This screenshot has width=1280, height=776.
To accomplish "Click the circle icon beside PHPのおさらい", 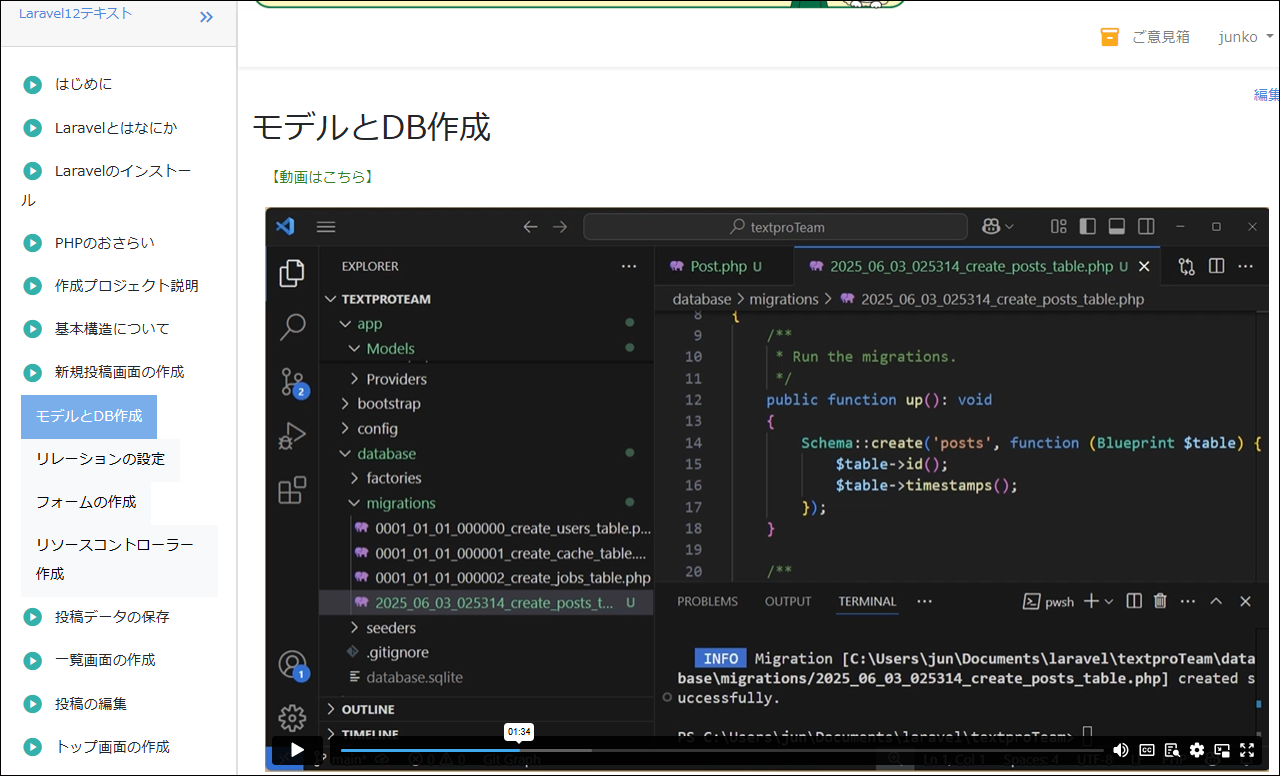I will (x=32, y=243).
